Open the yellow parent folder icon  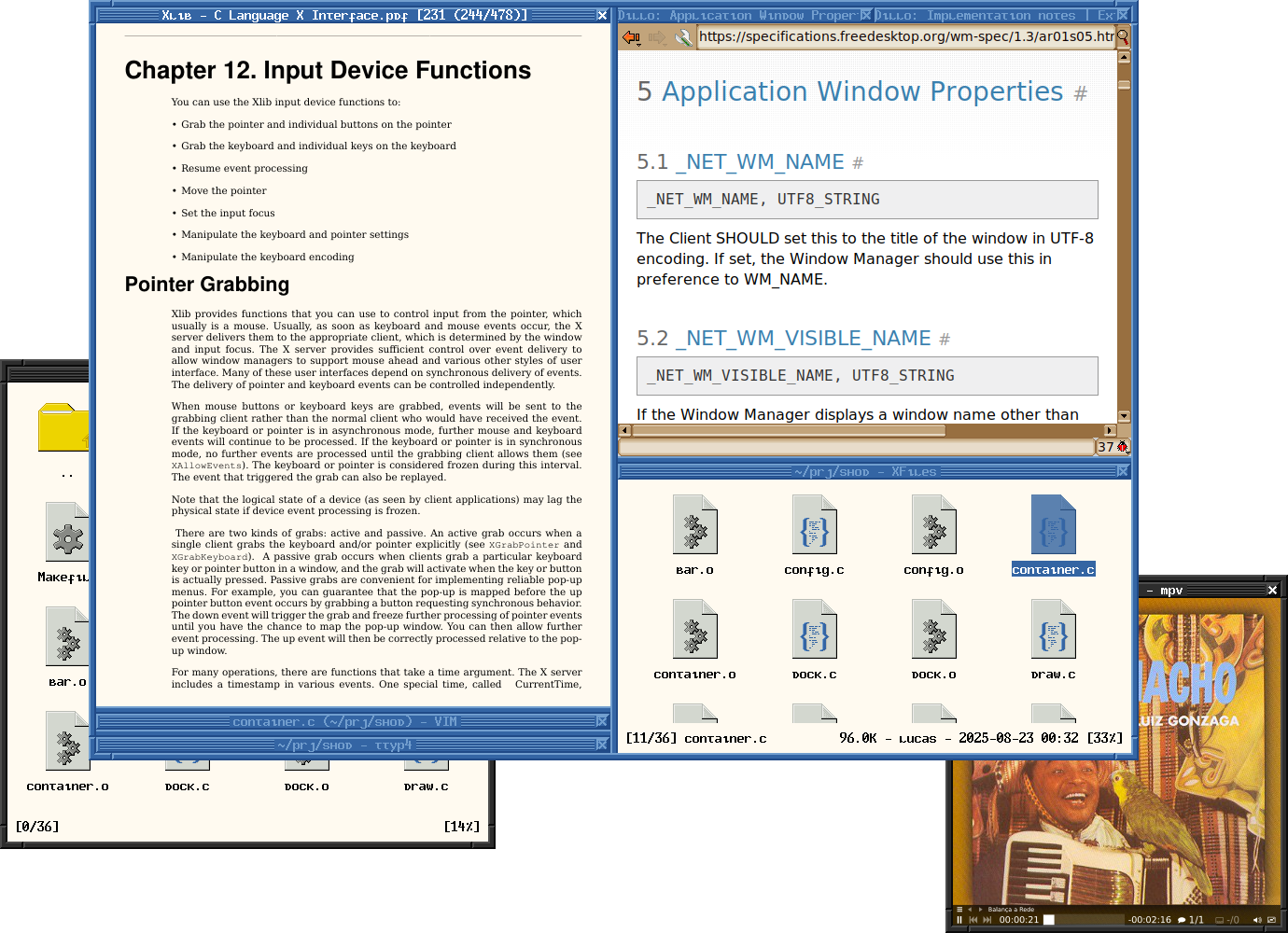pos(63,428)
